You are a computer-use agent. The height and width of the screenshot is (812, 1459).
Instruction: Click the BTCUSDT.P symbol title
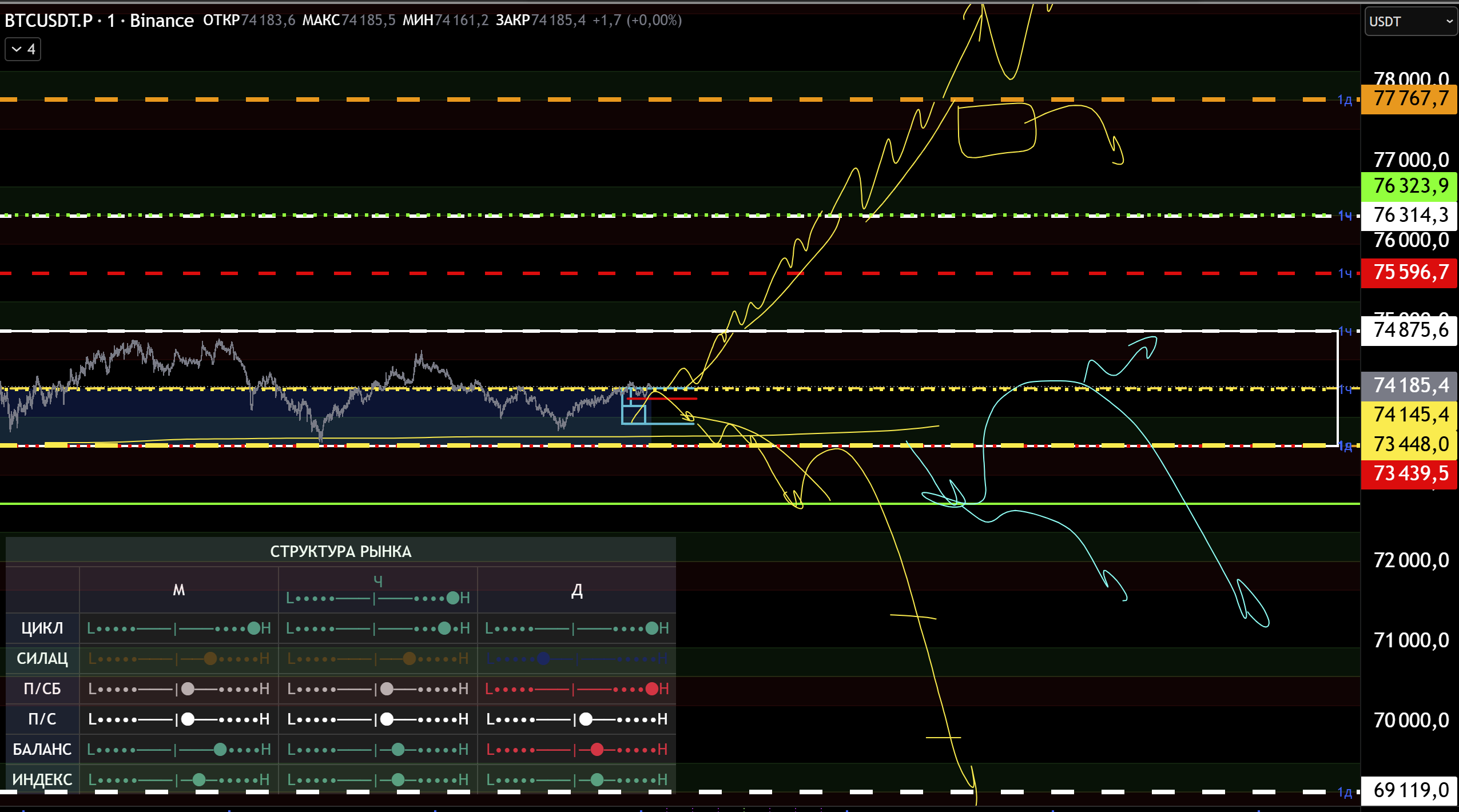coord(48,21)
